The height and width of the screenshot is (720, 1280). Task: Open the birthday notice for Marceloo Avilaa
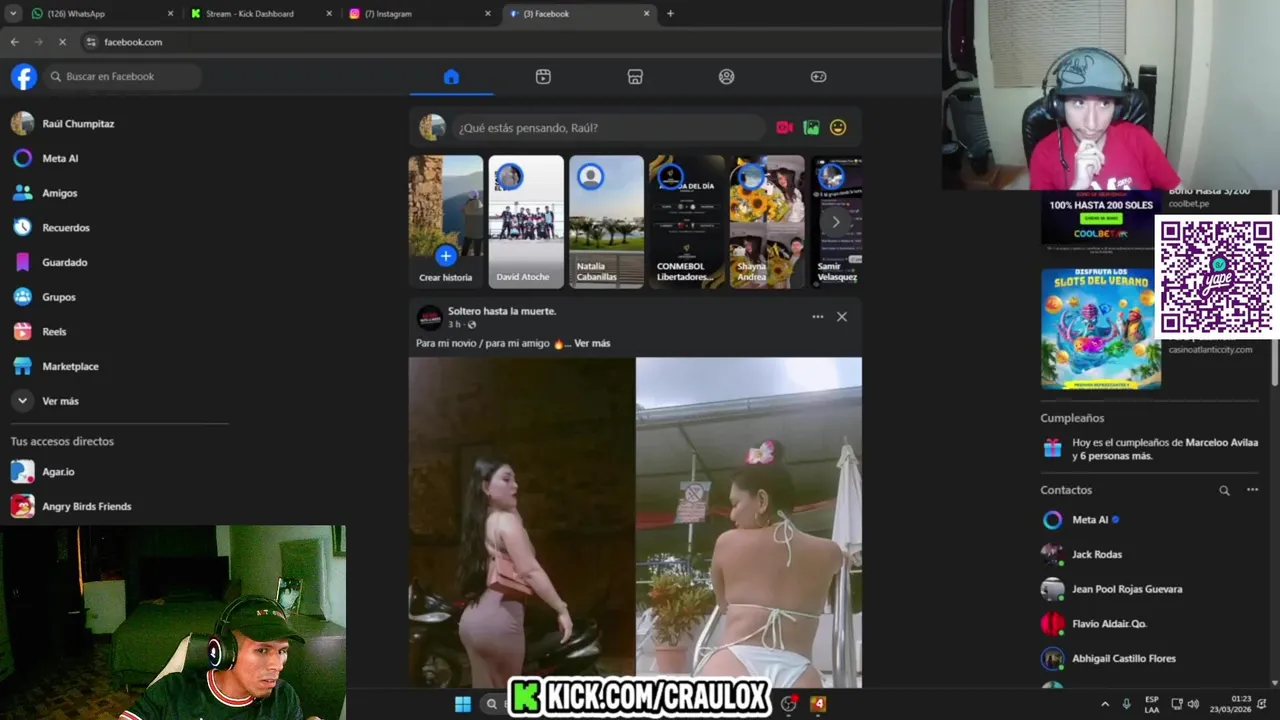1151,449
